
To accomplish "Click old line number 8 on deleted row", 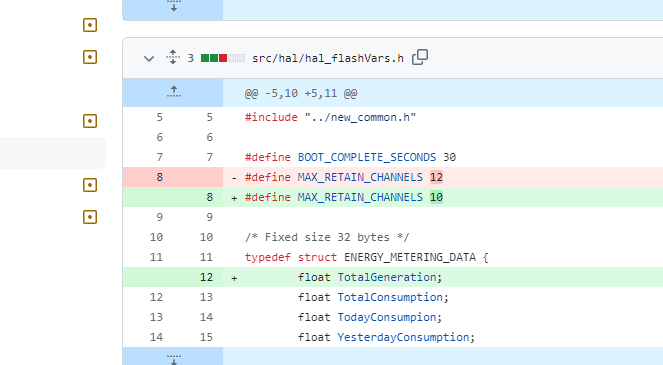I will (159, 177).
